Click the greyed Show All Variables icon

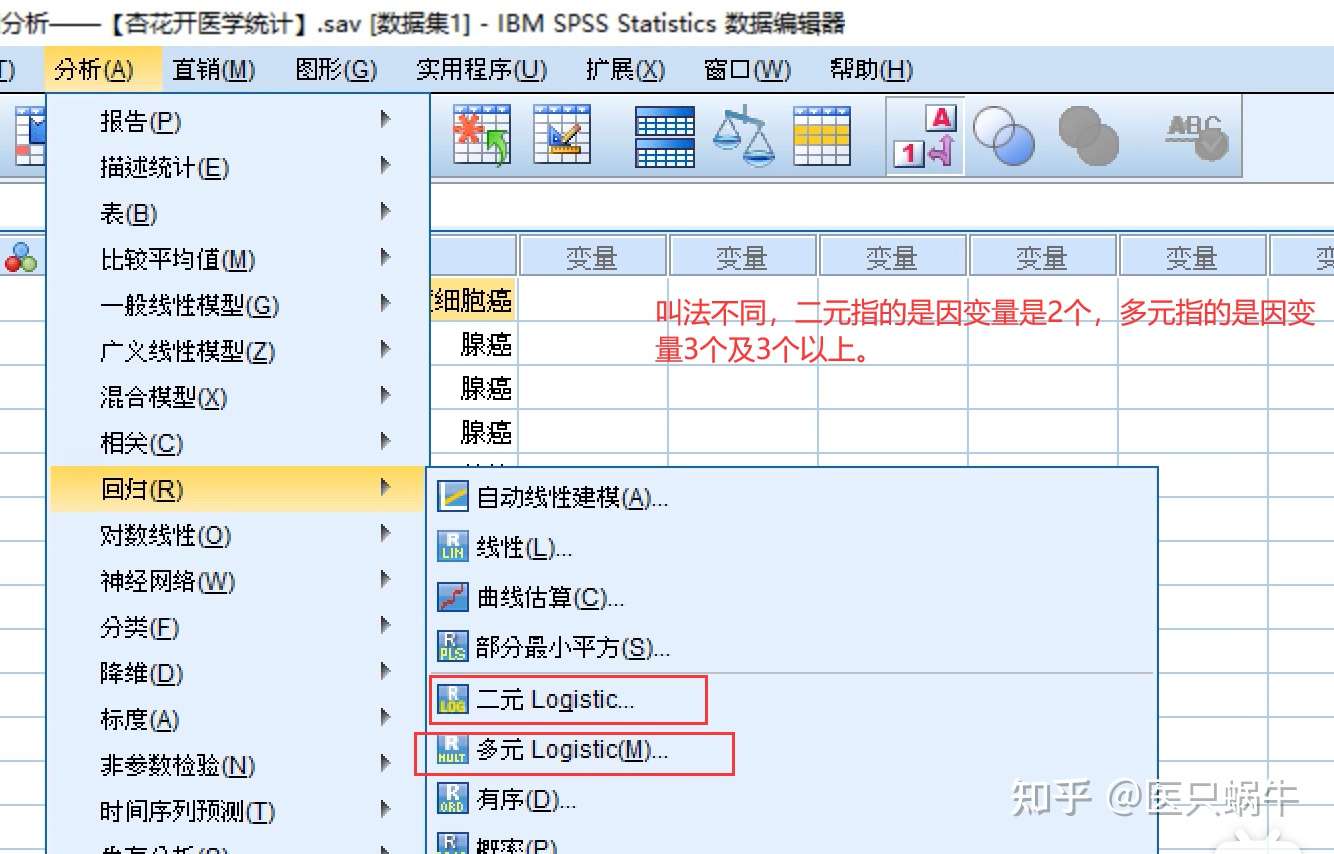pyautogui.click(x=1087, y=136)
